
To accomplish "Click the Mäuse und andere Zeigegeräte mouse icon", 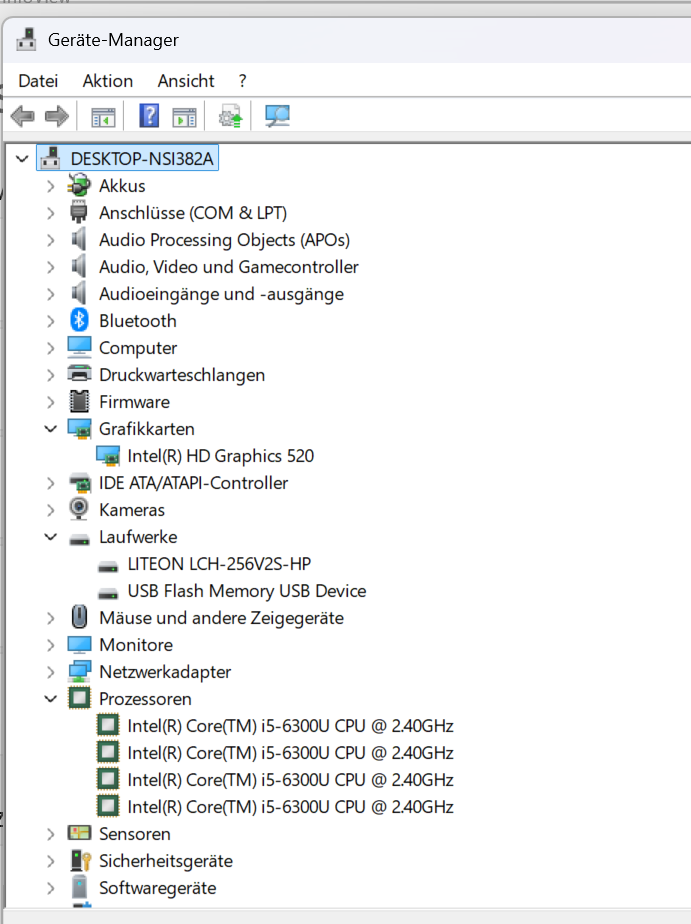I will (x=79, y=617).
